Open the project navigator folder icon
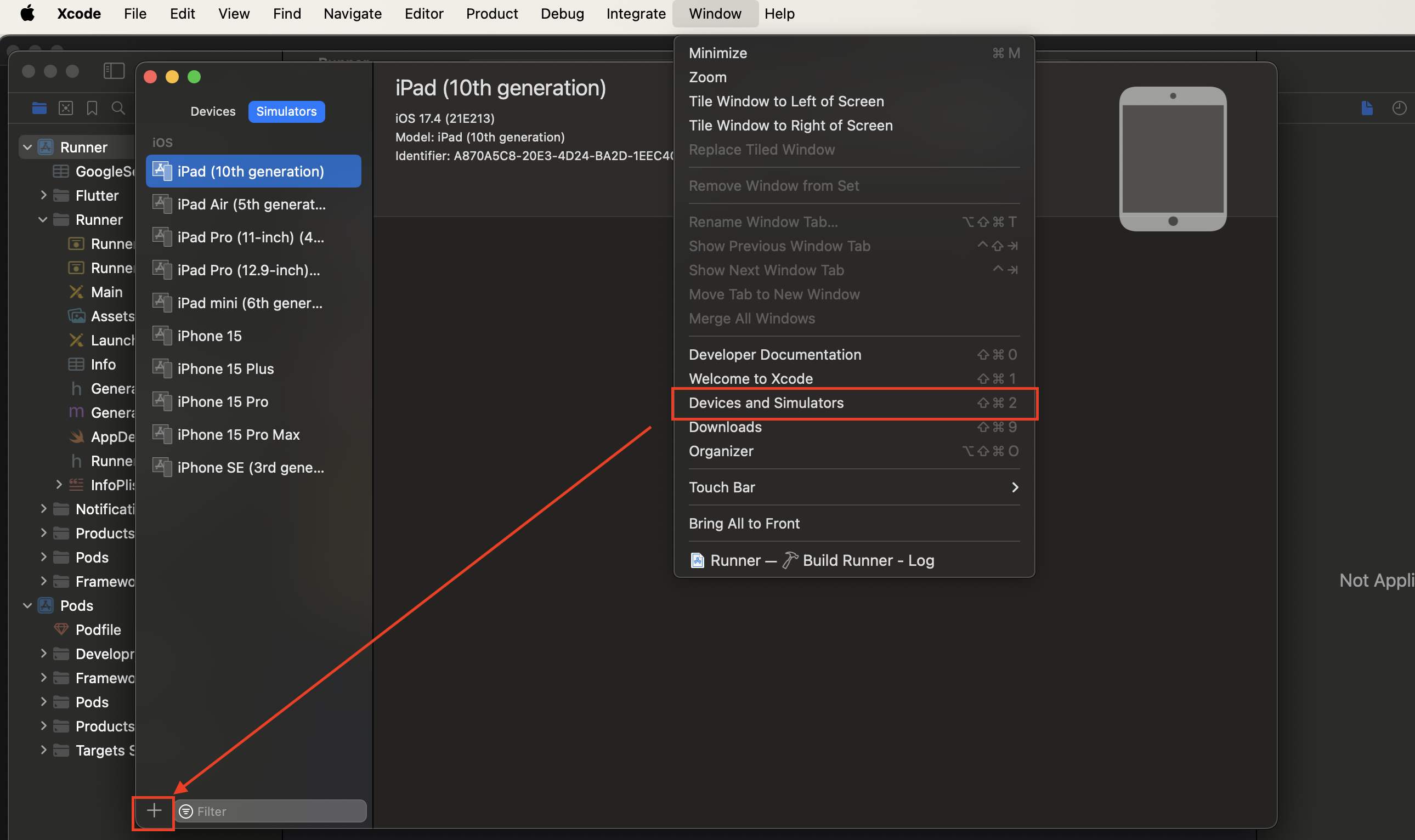 39,107
